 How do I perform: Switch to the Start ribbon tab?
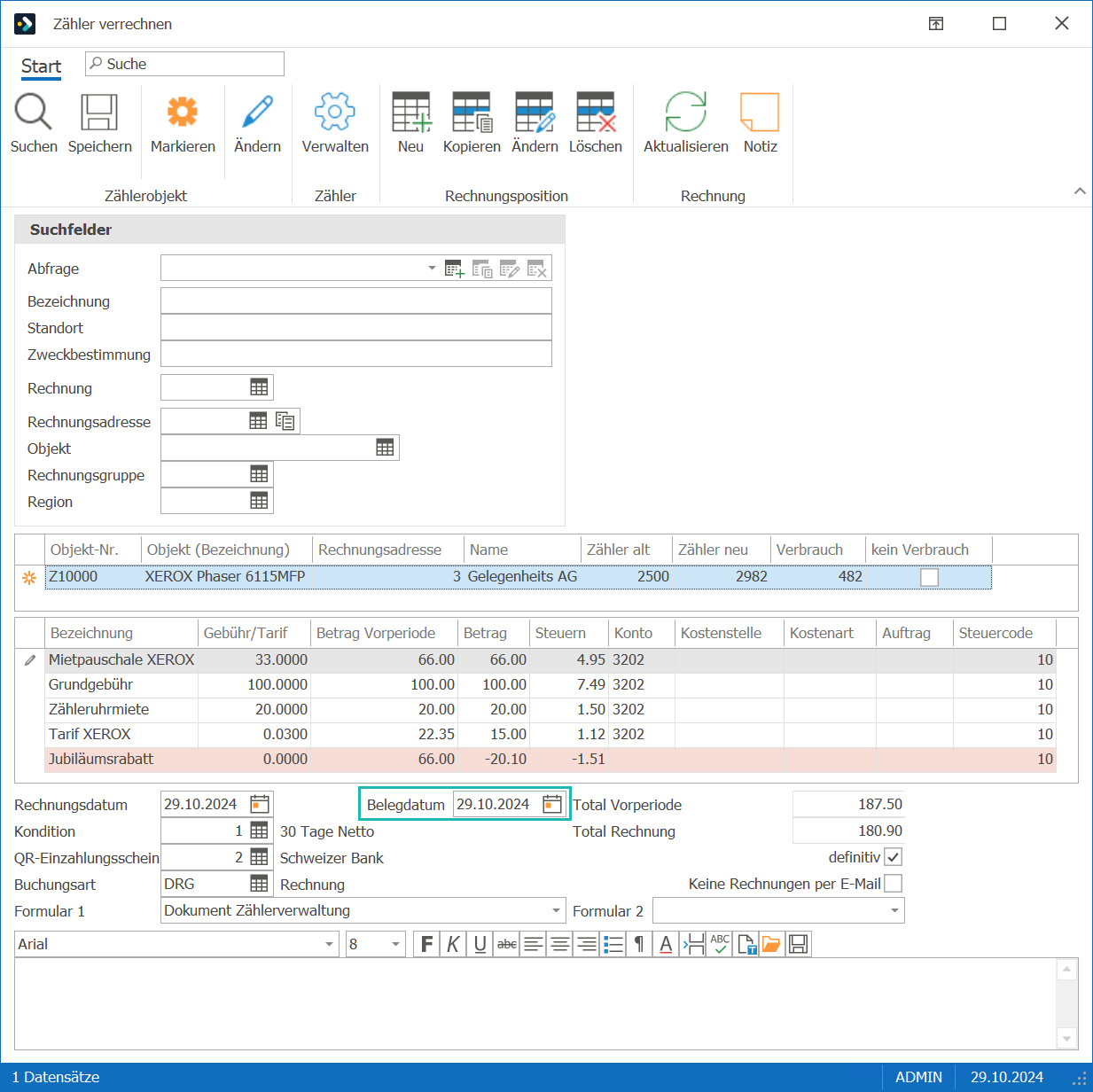click(41, 66)
